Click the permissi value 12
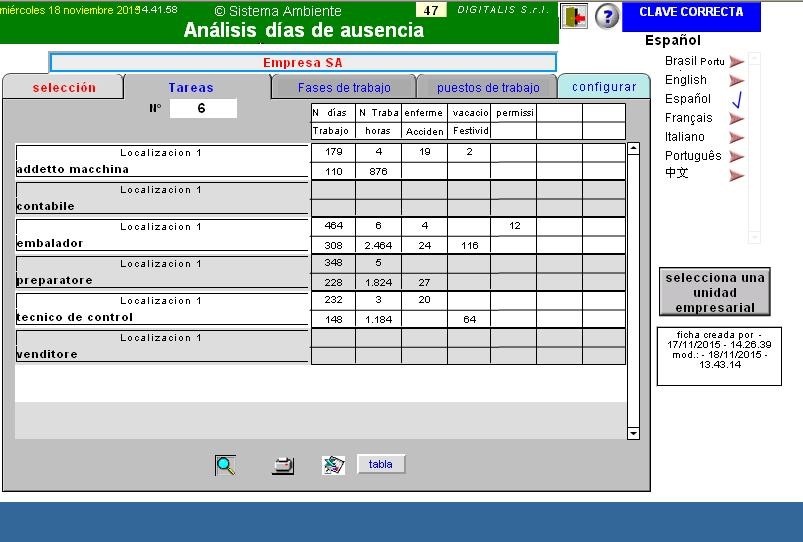 point(514,225)
